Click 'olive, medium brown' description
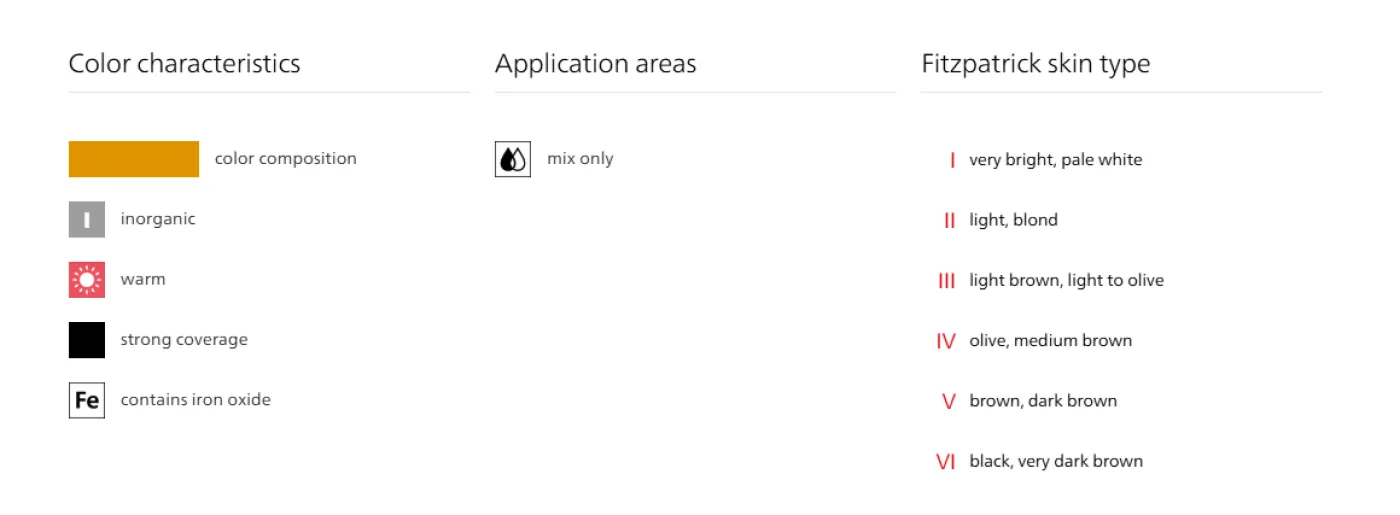 1050,341
